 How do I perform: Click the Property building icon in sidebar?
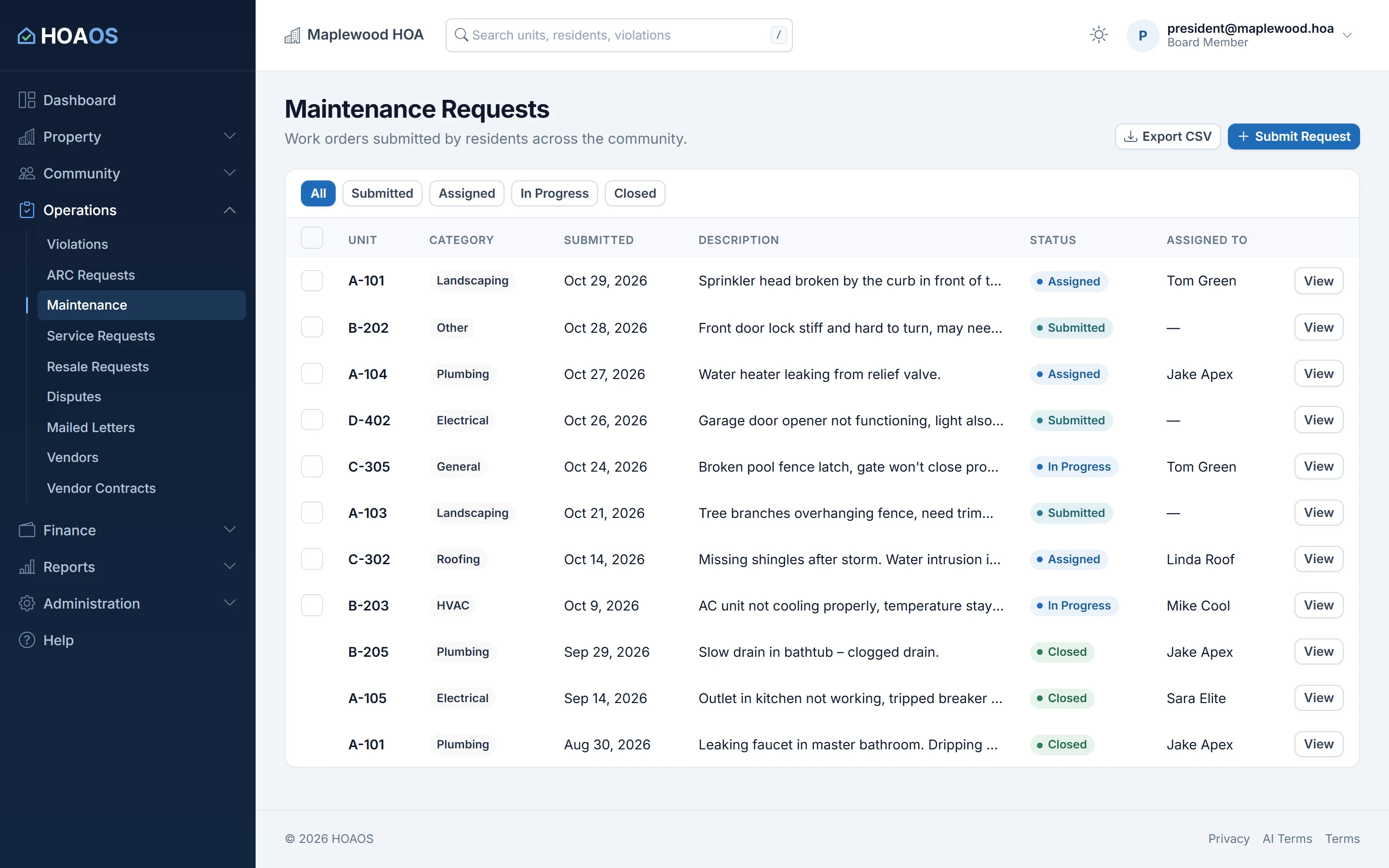(x=27, y=136)
